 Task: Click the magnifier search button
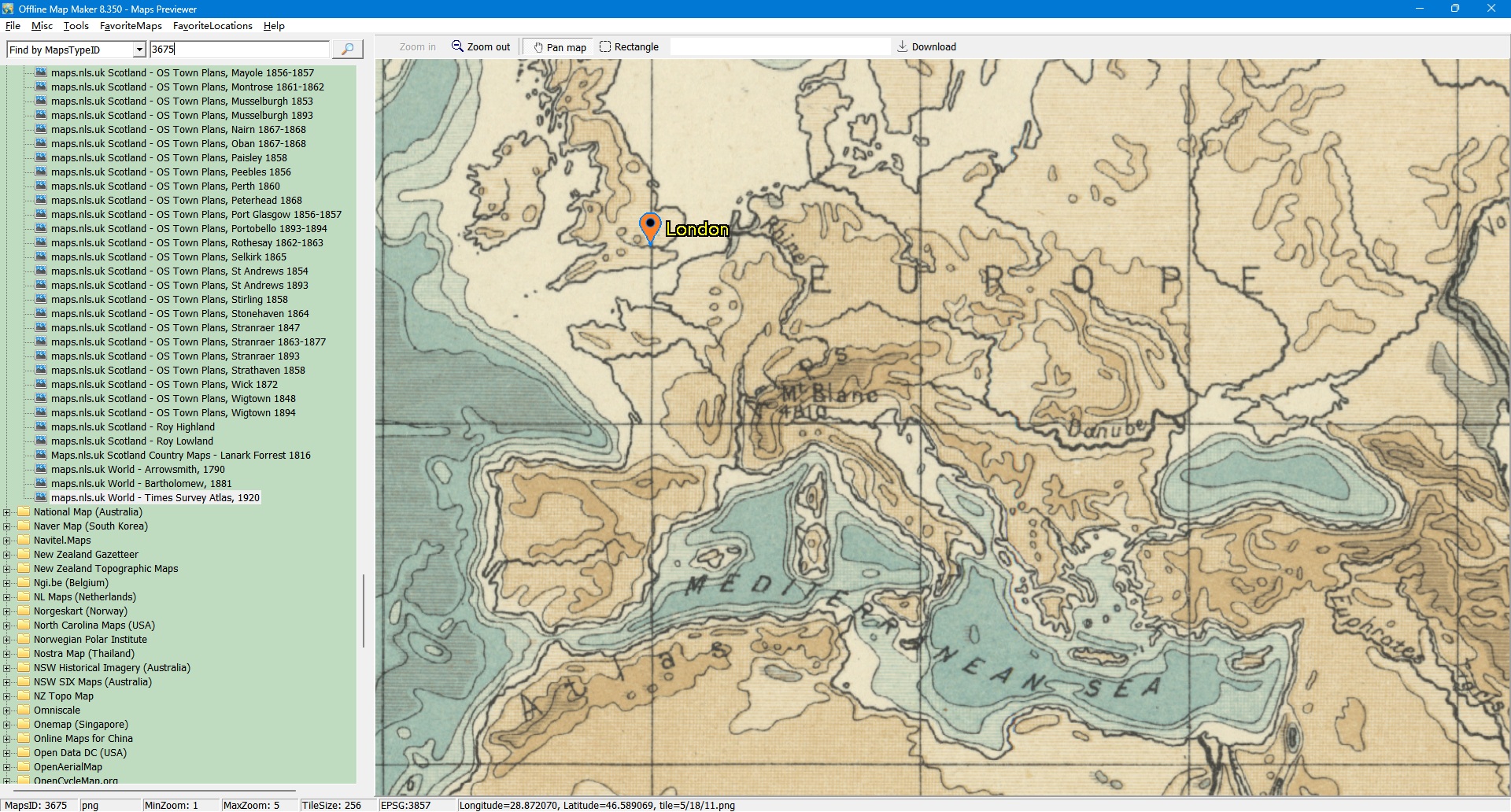(347, 50)
